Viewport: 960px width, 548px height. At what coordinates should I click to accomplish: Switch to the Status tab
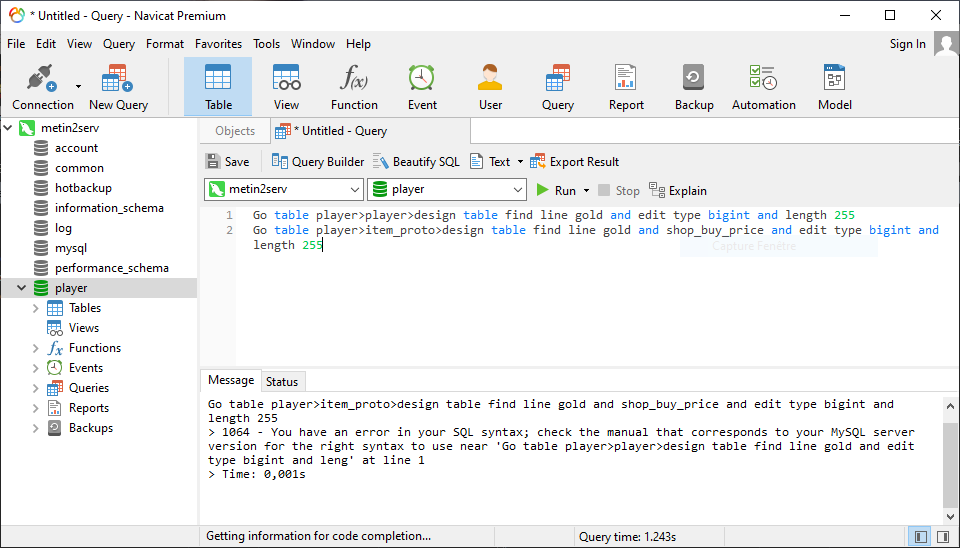282,381
